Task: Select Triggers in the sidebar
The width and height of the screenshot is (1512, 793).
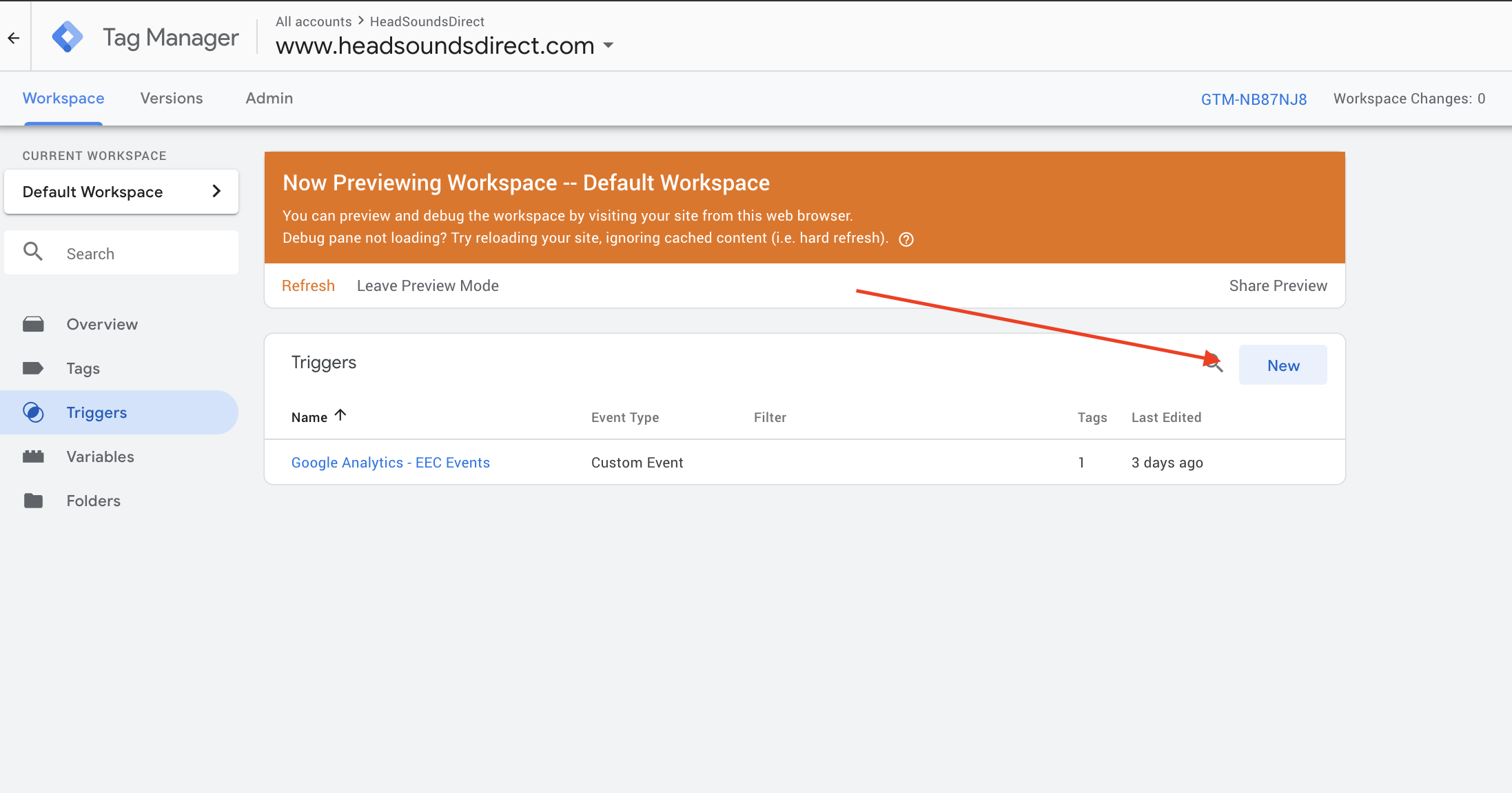Action: [119, 412]
